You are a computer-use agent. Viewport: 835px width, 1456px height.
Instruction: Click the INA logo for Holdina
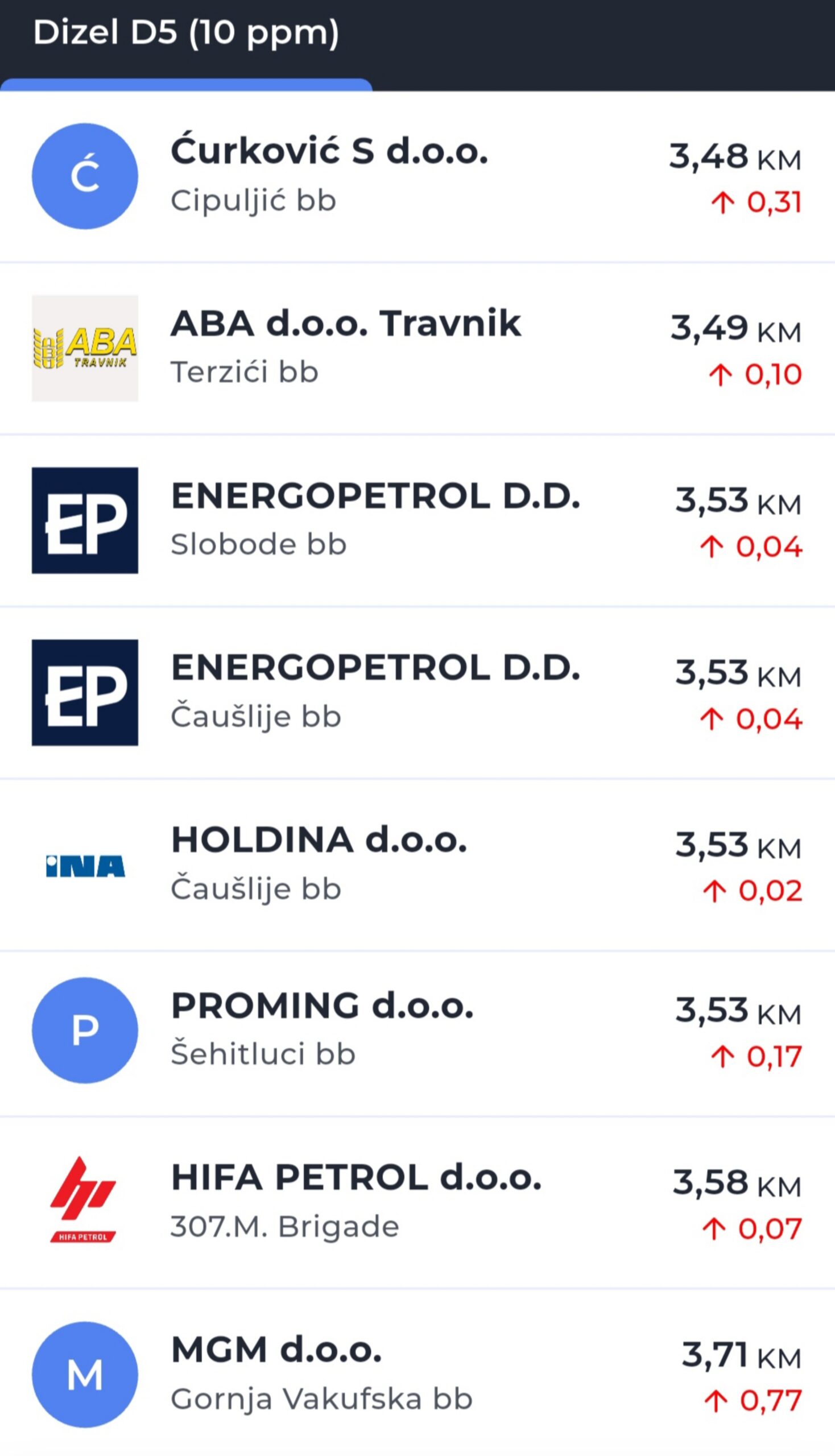point(85,865)
